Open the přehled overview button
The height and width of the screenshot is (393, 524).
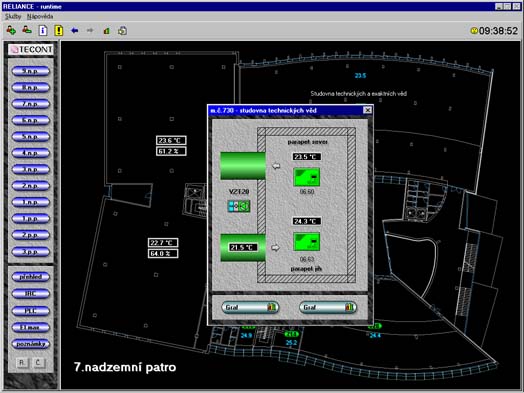click(31, 277)
